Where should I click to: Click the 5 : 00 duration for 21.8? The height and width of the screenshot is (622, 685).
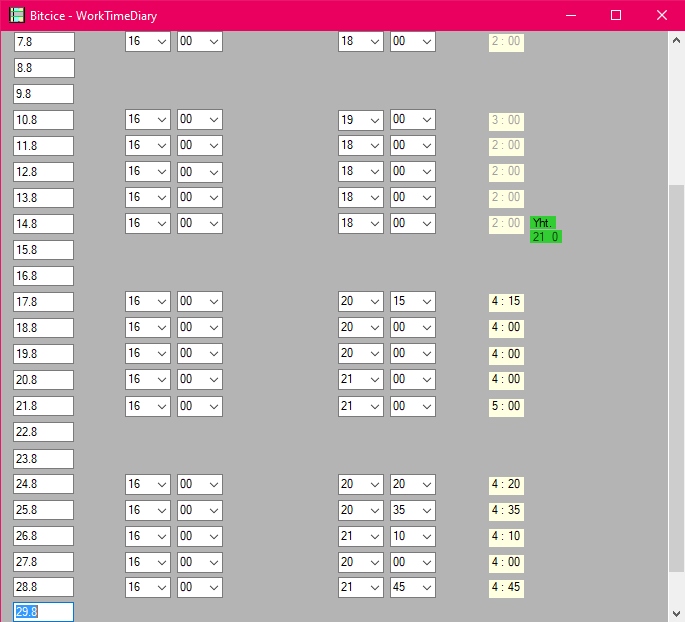pos(506,406)
